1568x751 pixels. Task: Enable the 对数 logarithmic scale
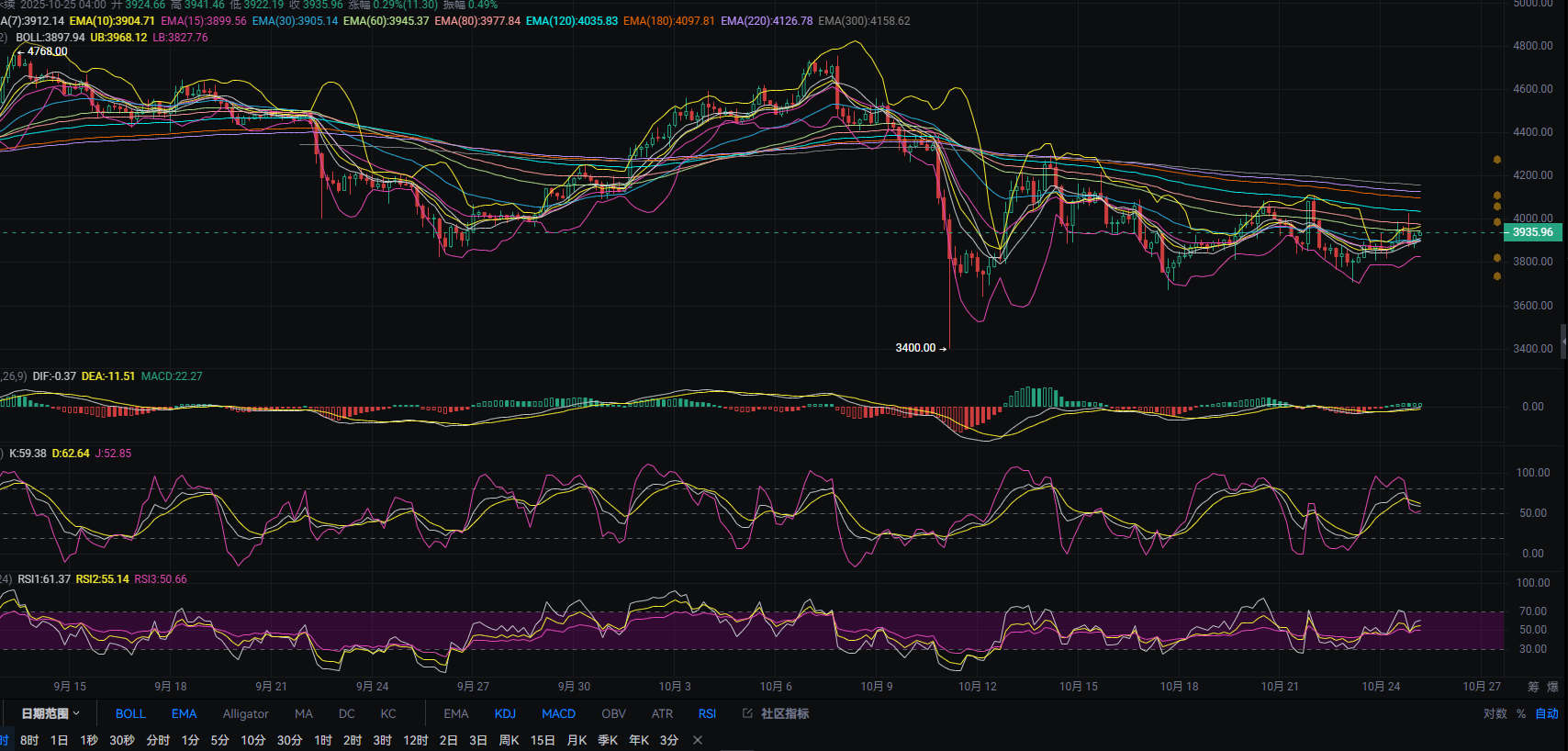coord(1495,713)
